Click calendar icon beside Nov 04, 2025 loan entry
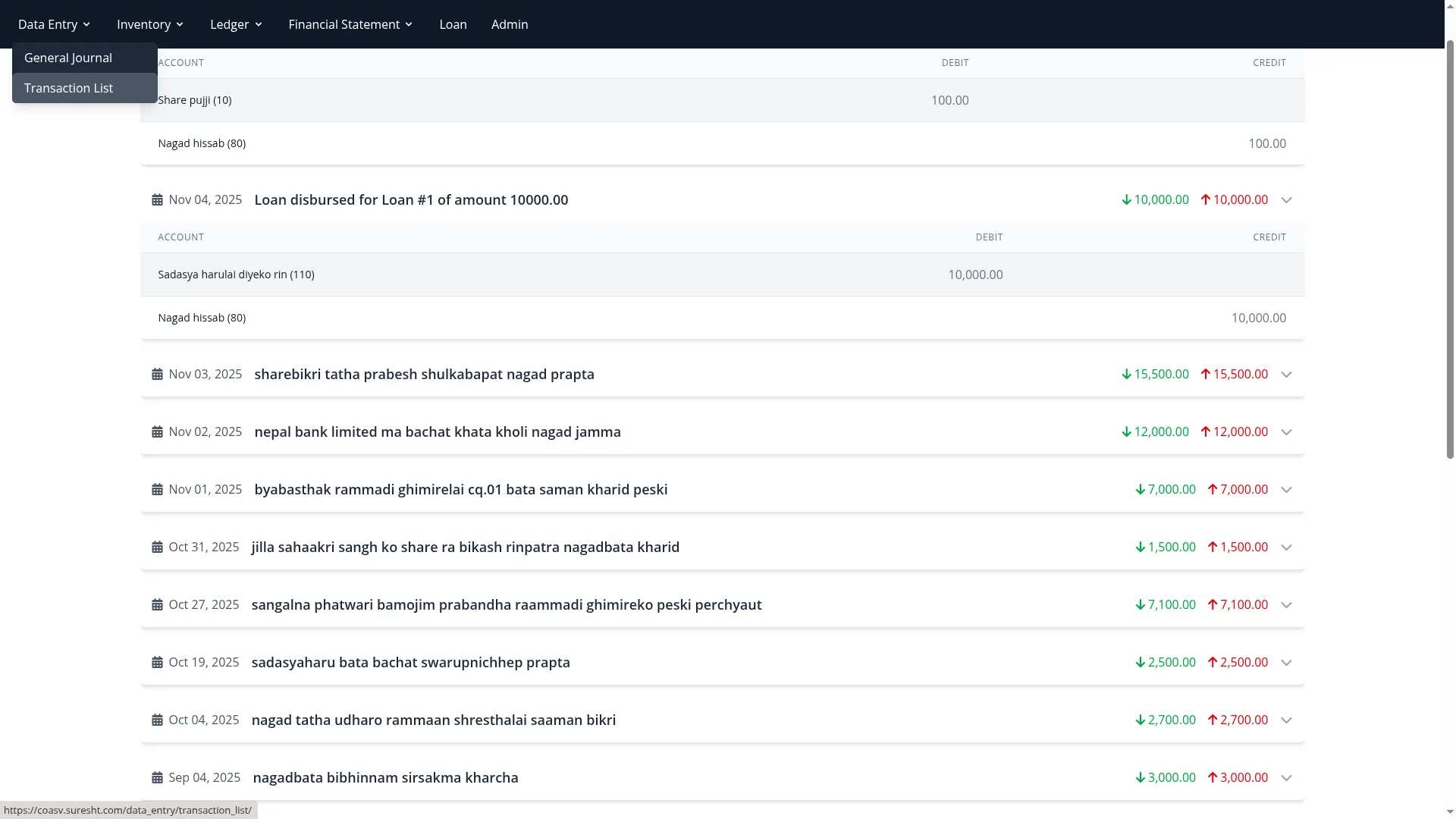The height and width of the screenshot is (819, 1456). tap(157, 199)
